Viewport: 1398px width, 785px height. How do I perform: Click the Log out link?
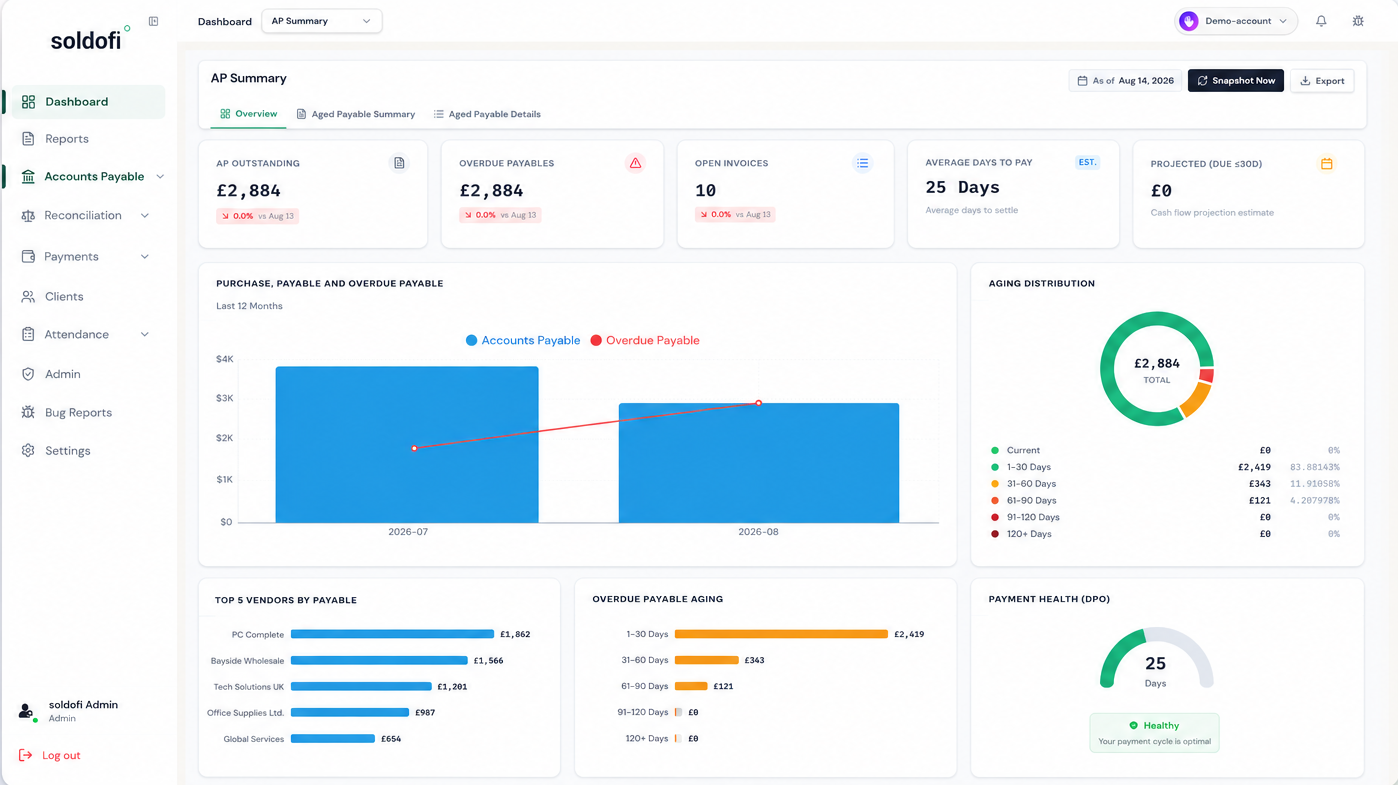click(x=50, y=755)
